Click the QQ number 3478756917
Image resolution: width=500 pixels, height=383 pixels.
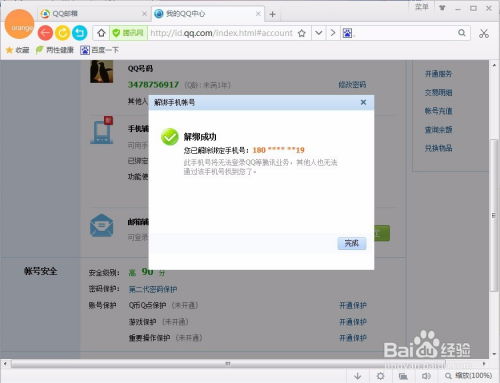coord(153,85)
